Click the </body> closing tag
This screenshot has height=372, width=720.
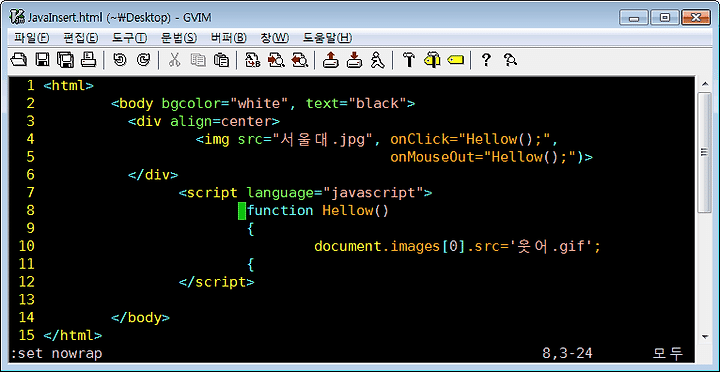click(x=141, y=318)
